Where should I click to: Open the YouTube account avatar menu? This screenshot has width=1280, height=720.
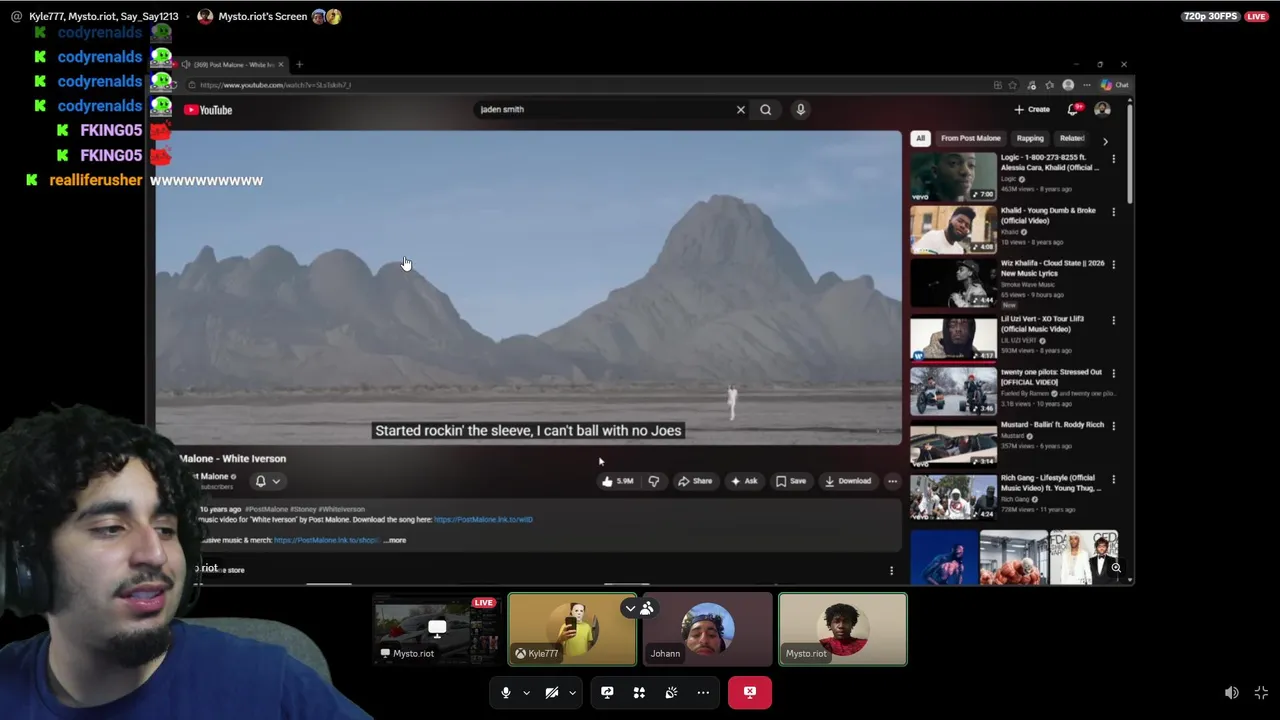point(1102,110)
